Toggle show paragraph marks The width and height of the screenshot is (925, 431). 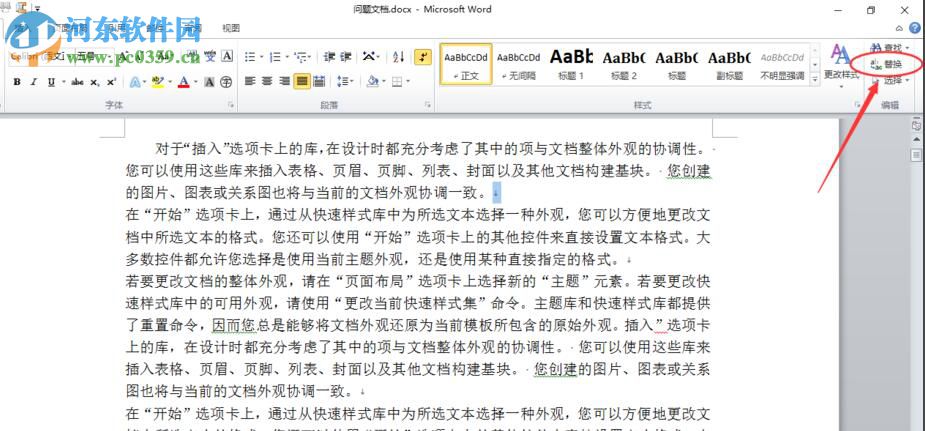tap(422, 57)
